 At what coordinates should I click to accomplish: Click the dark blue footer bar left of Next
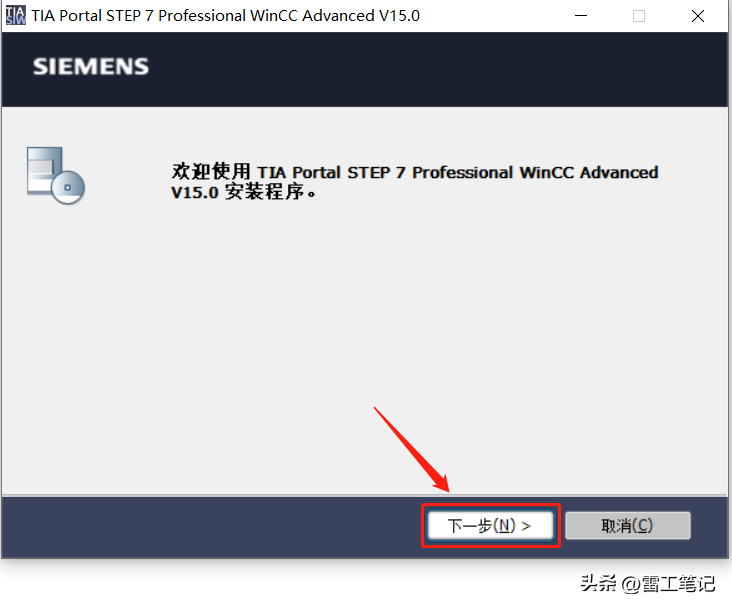[211, 527]
